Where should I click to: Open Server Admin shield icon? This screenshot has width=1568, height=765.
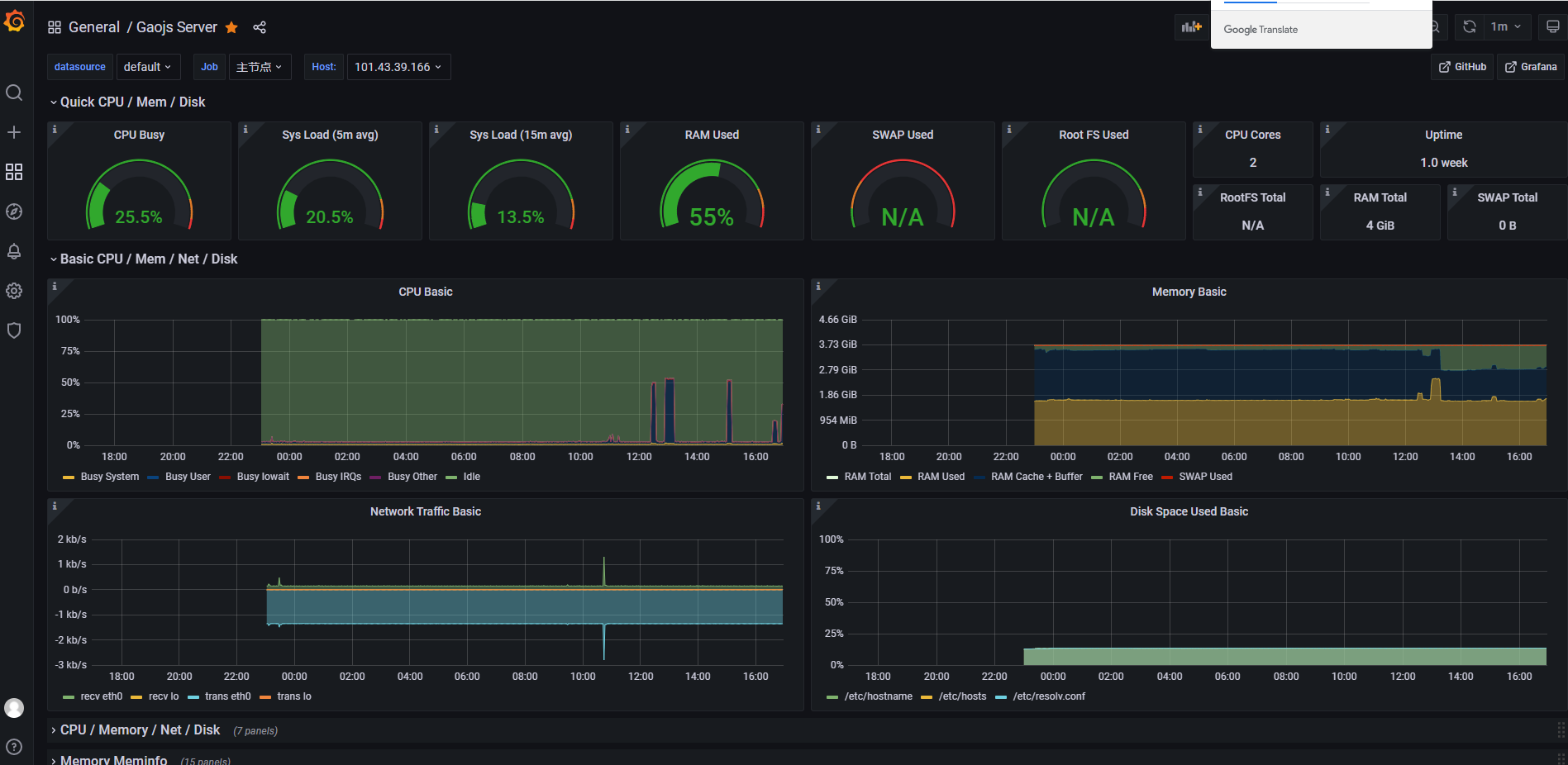pos(14,330)
